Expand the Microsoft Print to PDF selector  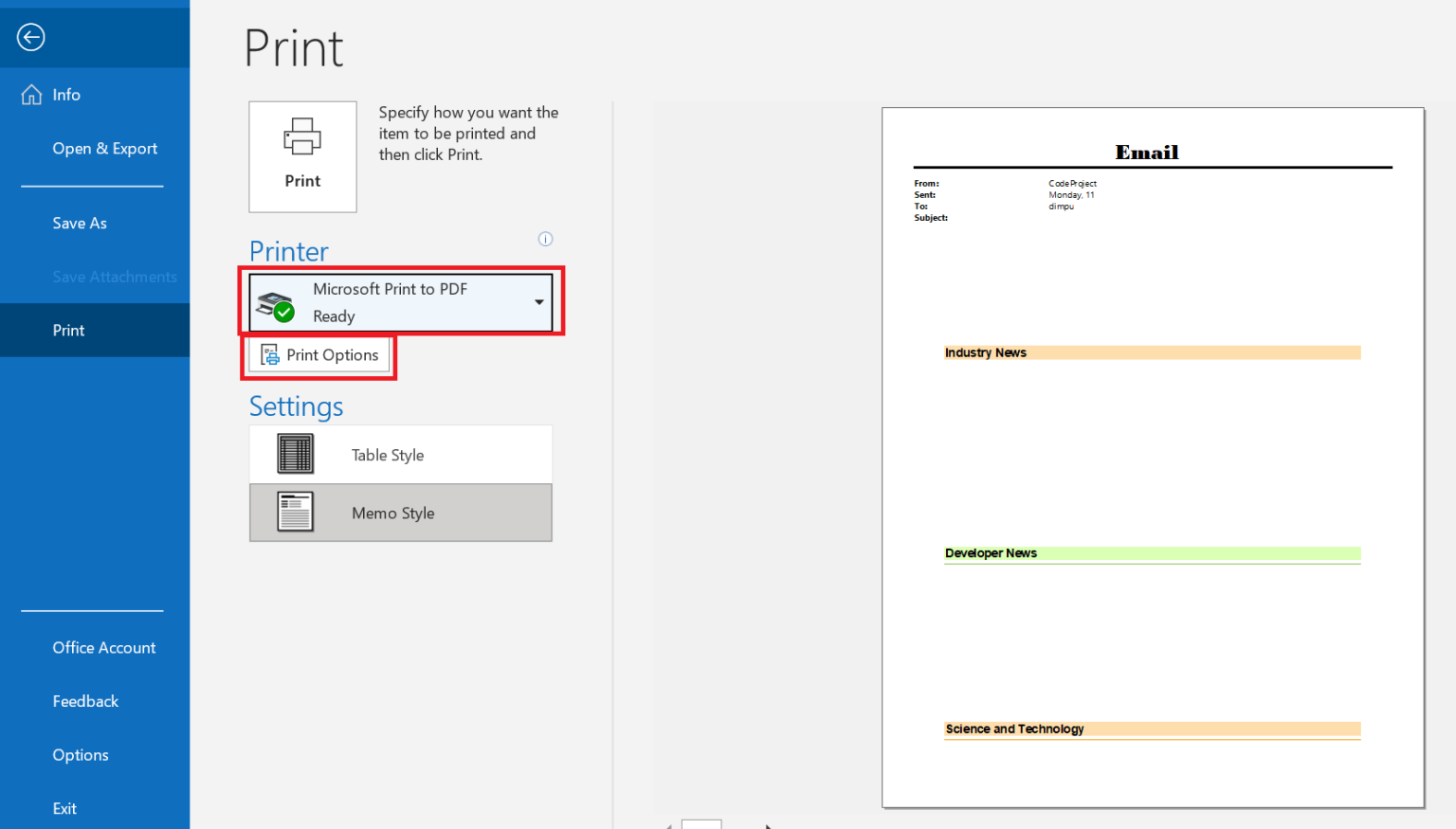tap(537, 301)
